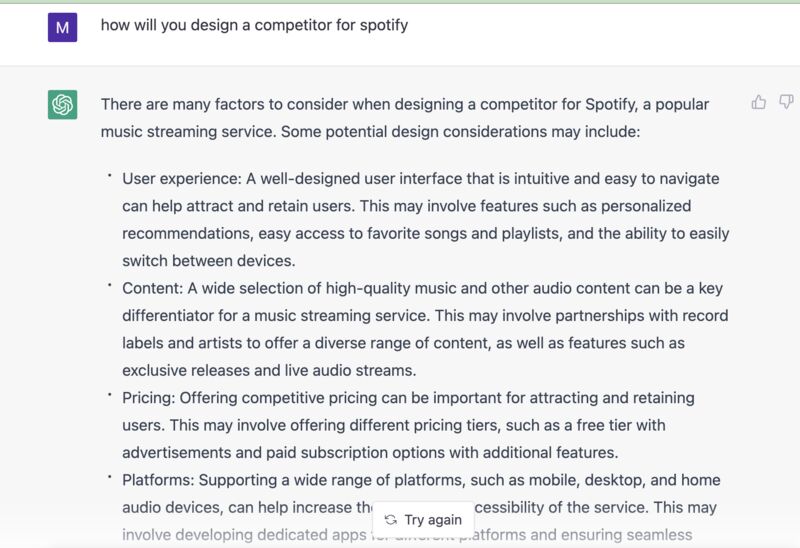The height and width of the screenshot is (548, 800).
Task: Click the thumbs up feedback icon
Action: click(x=759, y=103)
